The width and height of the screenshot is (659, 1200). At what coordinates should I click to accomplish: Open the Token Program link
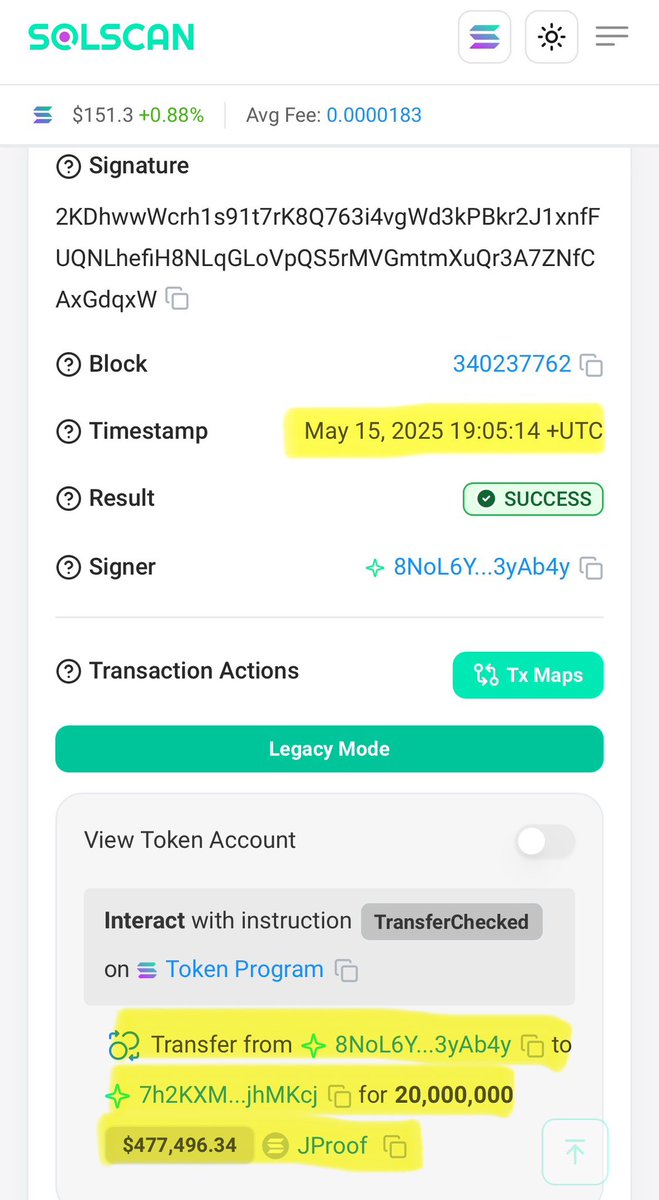pos(244,969)
